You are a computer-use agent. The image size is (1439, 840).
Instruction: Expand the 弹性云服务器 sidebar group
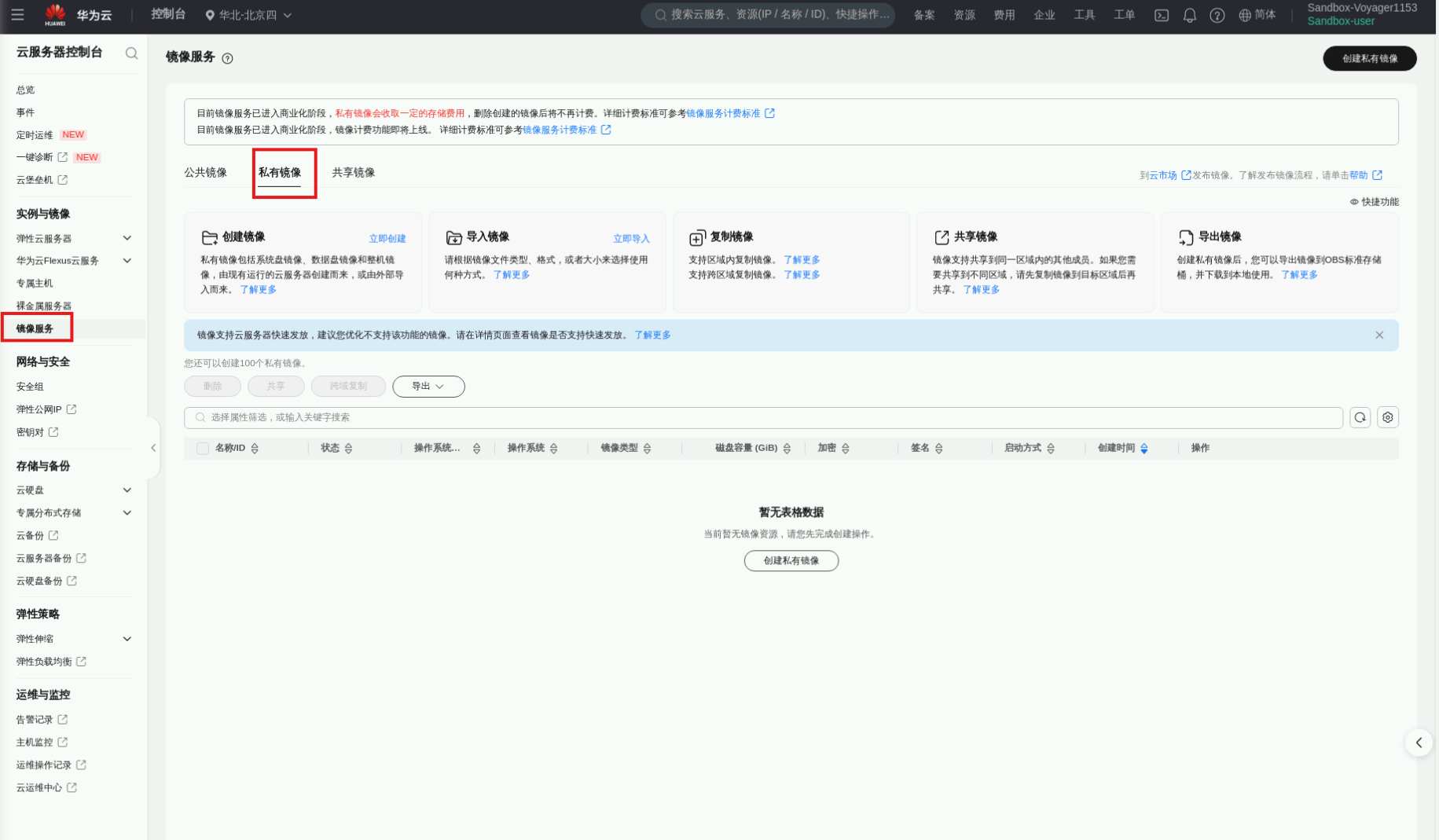coord(127,238)
